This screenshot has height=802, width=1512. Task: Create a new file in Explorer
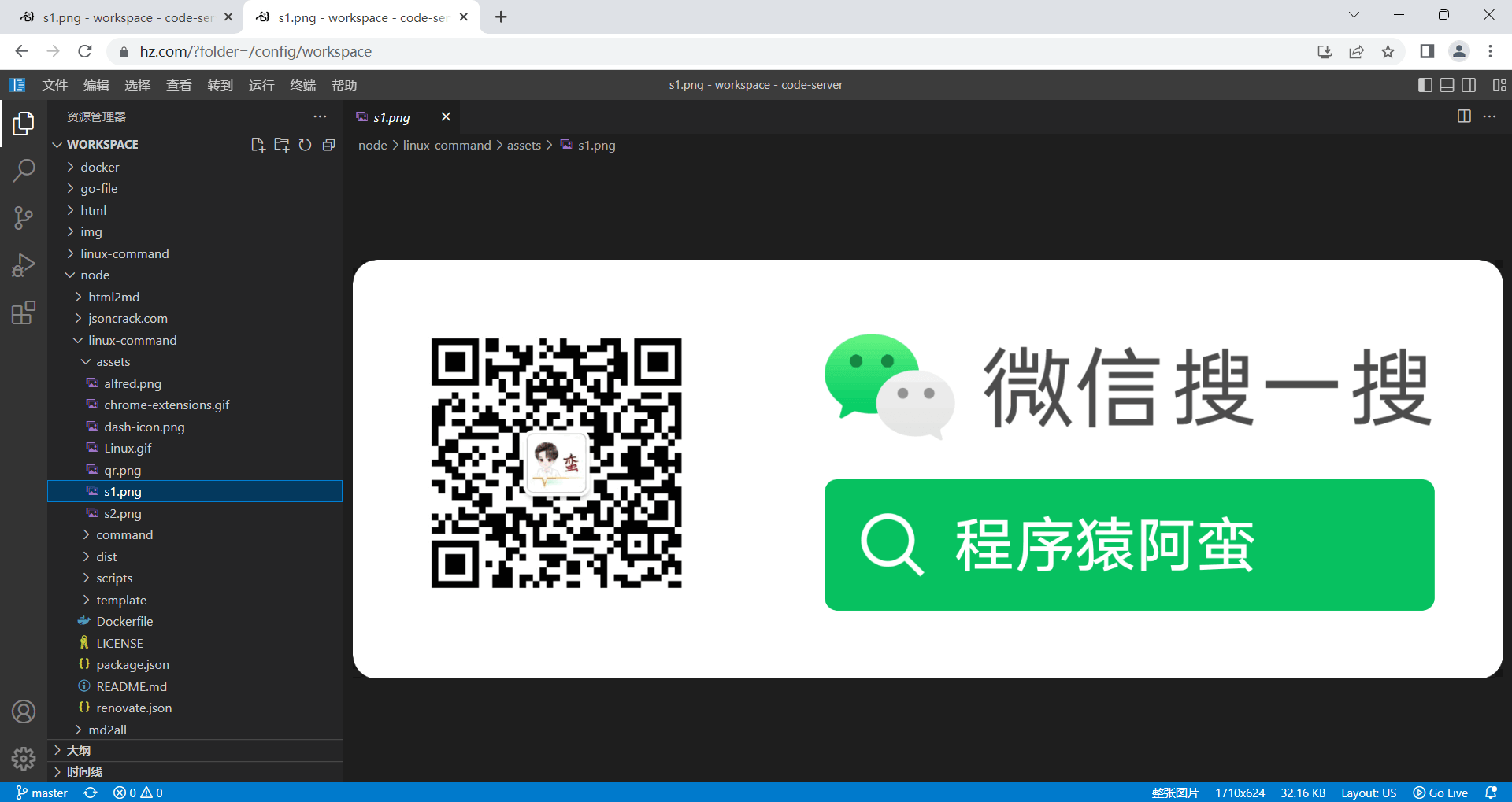(x=258, y=145)
